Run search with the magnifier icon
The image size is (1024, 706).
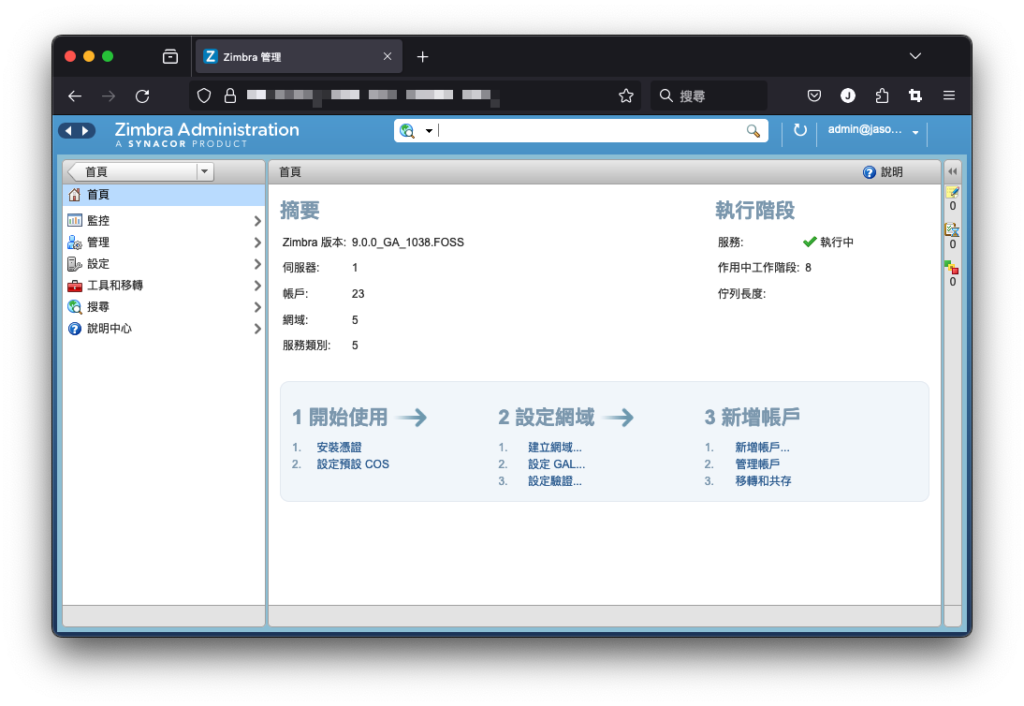point(753,131)
